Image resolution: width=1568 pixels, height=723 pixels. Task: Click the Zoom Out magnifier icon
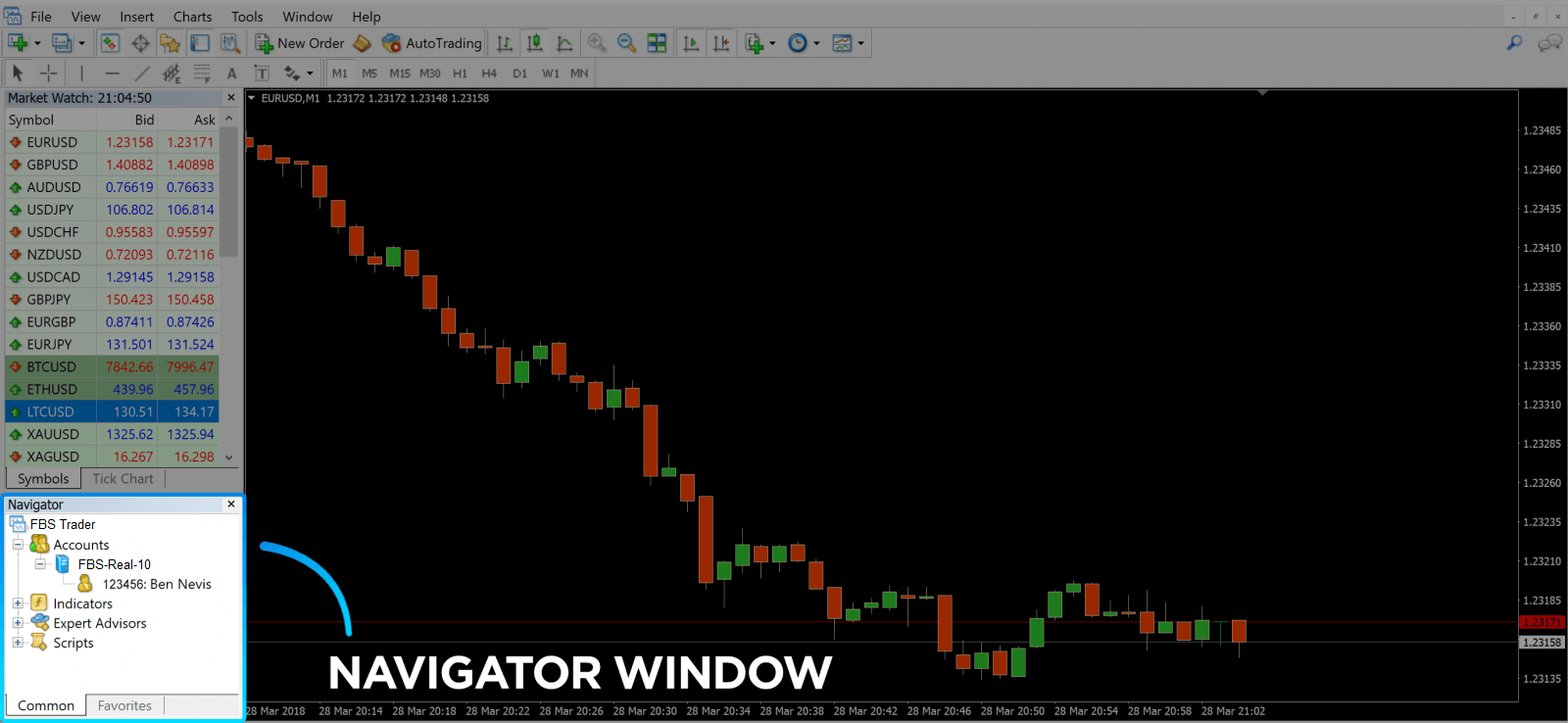pyautogui.click(x=626, y=43)
